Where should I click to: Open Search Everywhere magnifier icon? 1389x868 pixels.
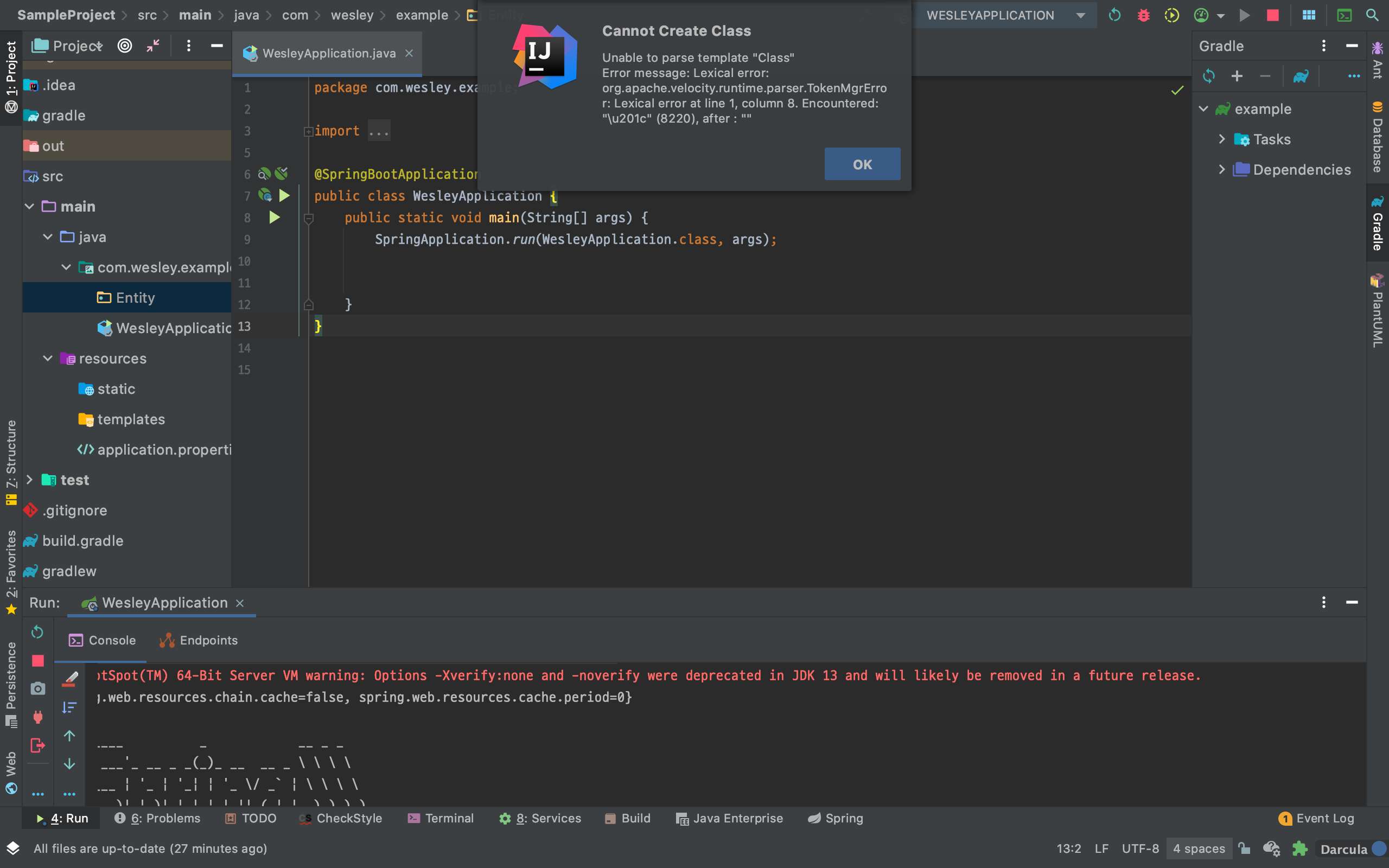point(1372,15)
